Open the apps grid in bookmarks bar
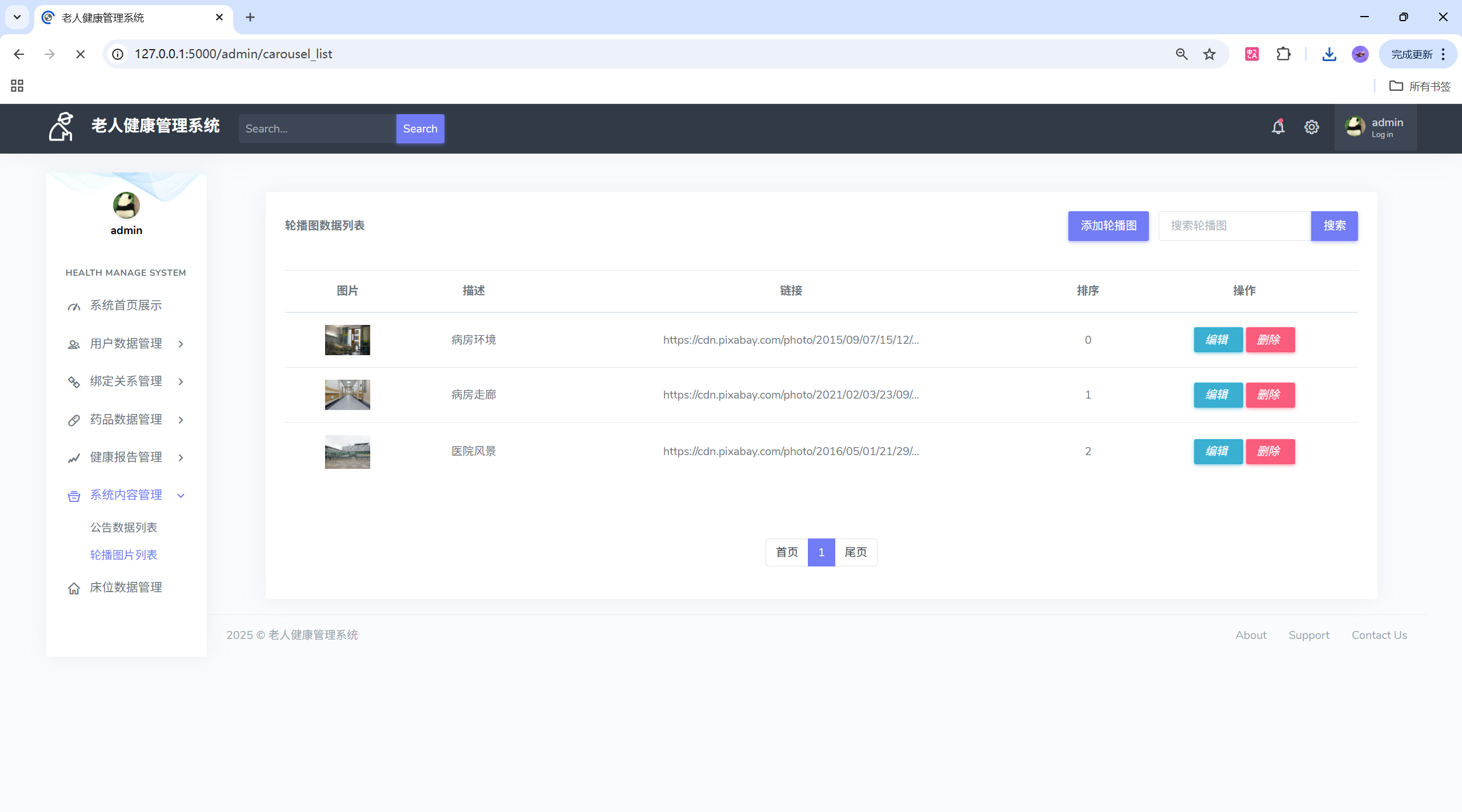The image size is (1462, 812). tap(17, 86)
